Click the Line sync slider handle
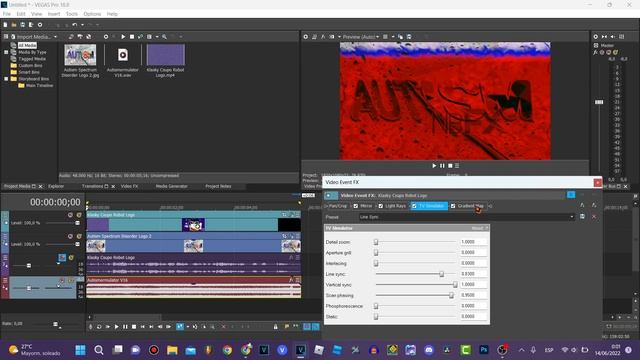This screenshot has width=640, height=360. [x=442, y=274]
